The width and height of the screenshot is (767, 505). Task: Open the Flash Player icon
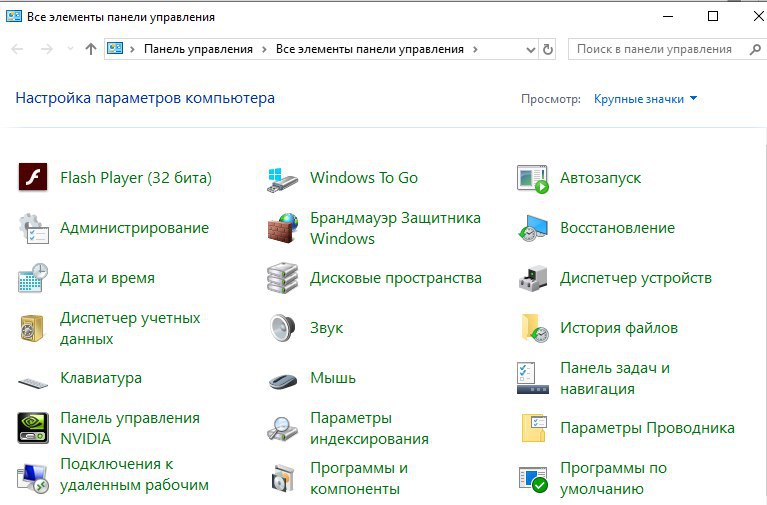[x=33, y=177]
